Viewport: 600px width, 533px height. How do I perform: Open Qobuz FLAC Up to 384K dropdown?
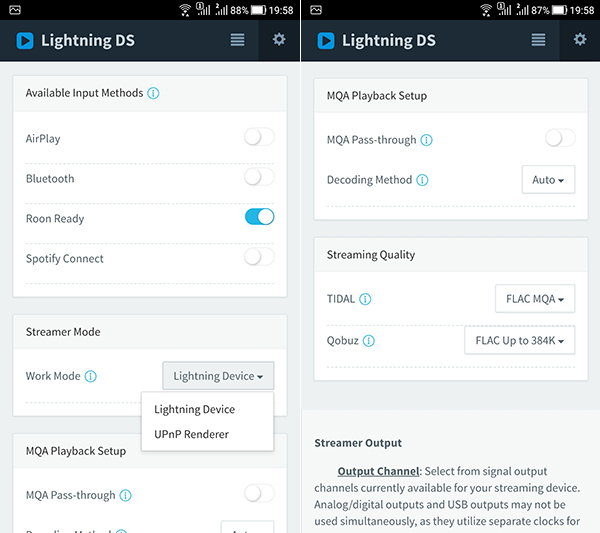520,340
